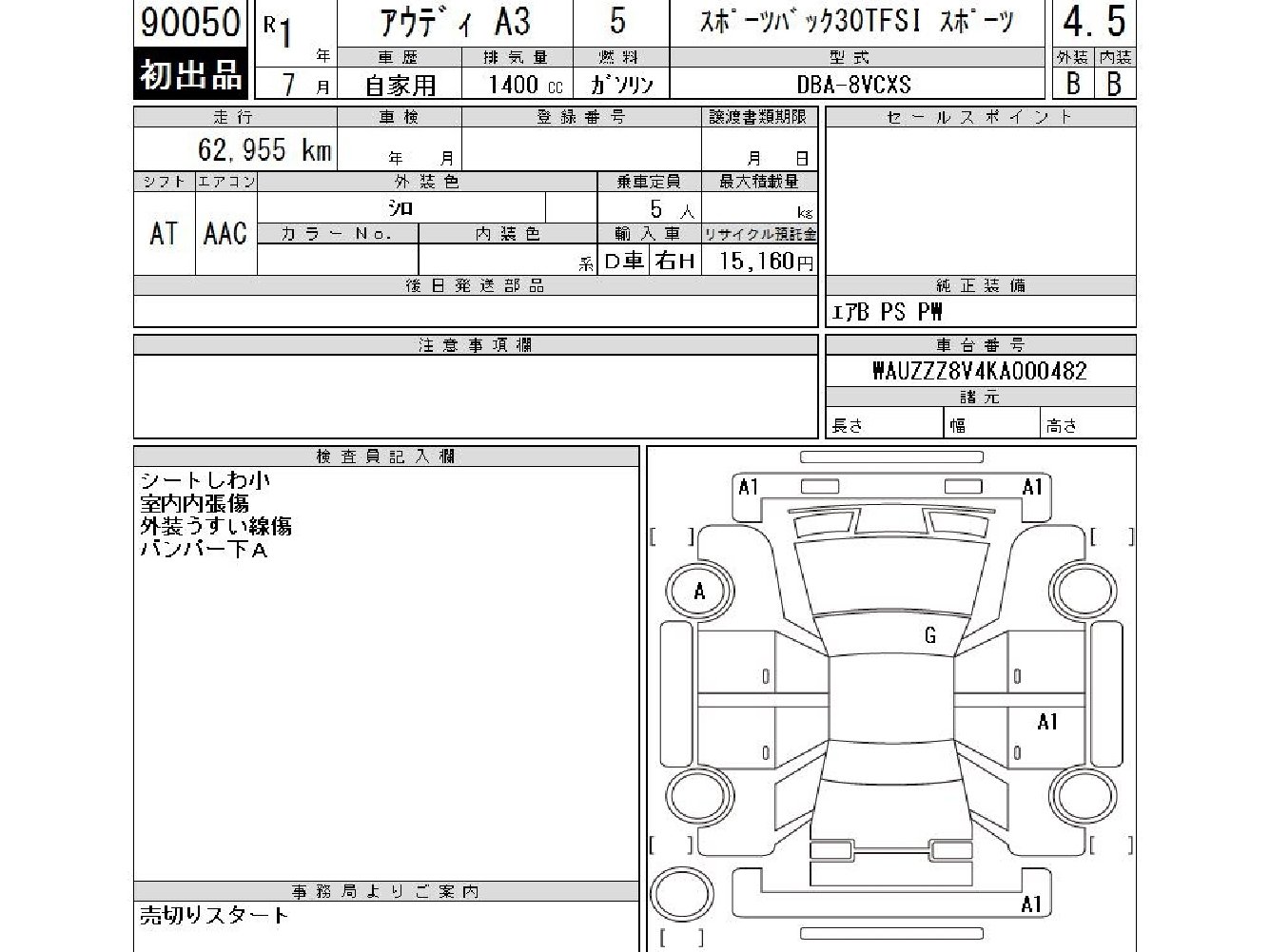Click the model code DBA-8VCXS

[854, 85]
